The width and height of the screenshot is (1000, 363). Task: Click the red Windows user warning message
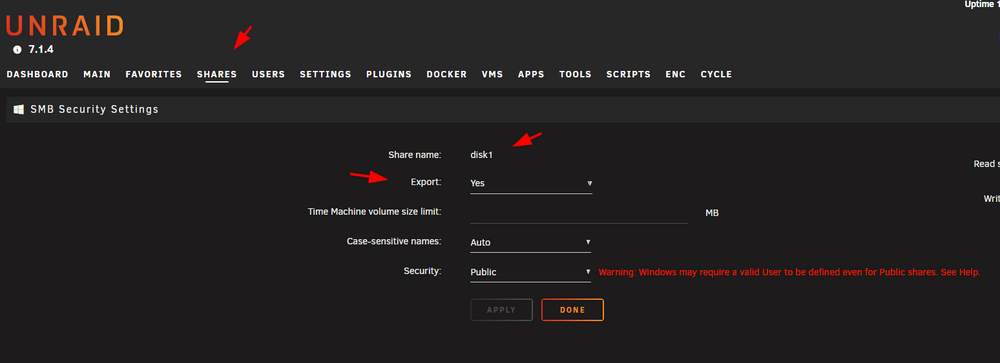[790, 272]
